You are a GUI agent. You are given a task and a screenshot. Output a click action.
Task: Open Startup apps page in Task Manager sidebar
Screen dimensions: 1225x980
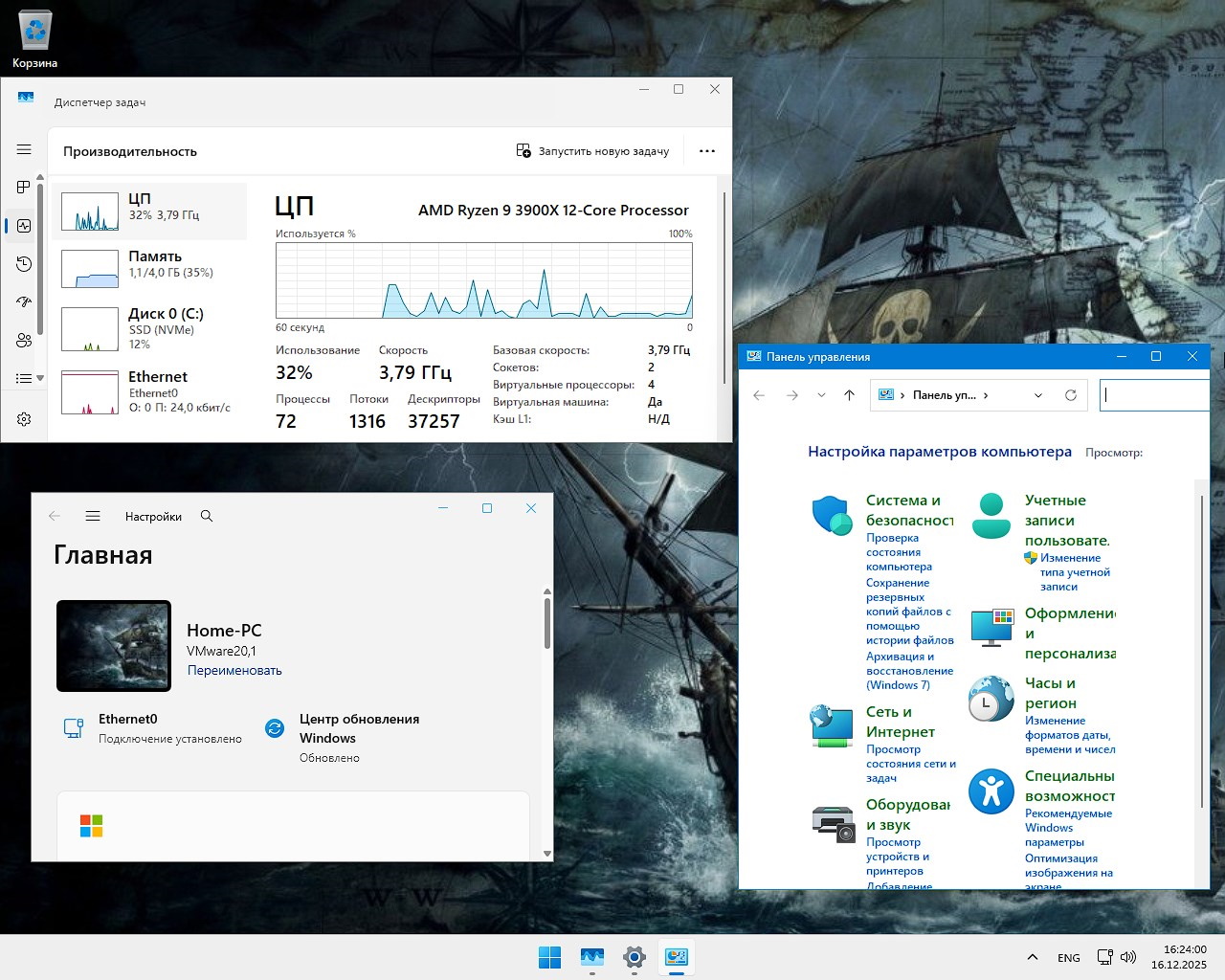[24, 302]
